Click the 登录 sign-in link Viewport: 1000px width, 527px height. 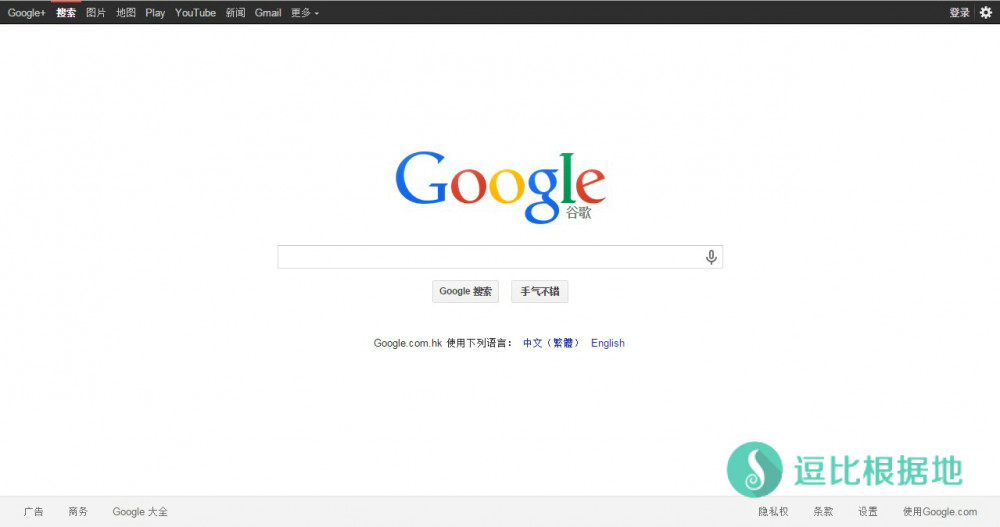coord(959,13)
